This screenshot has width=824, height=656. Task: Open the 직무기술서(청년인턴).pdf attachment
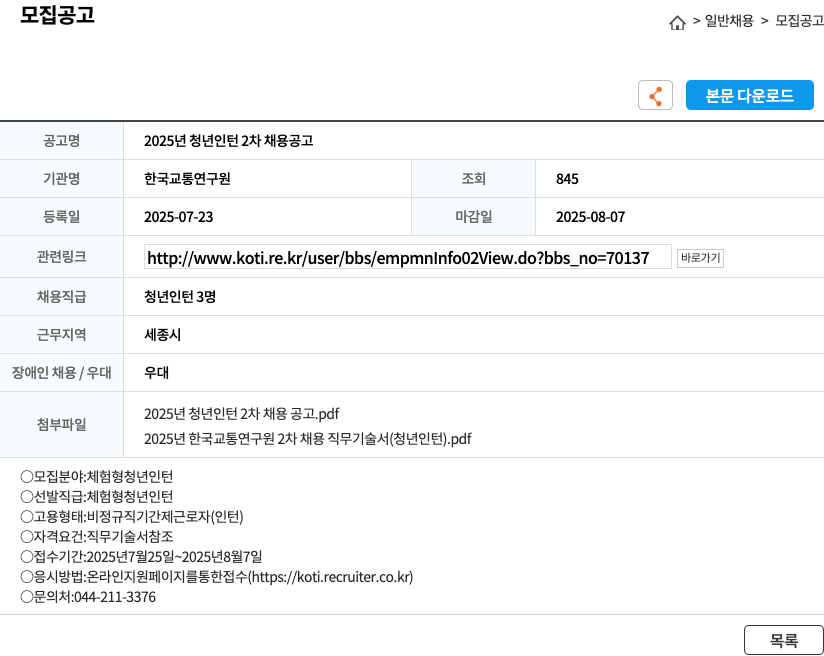[307, 438]
